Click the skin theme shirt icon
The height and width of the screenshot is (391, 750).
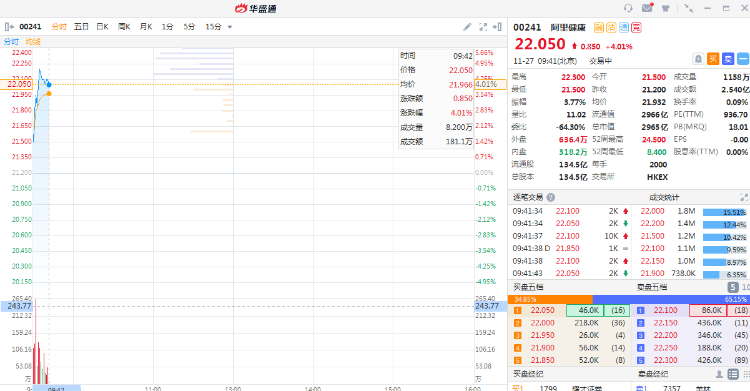coord(665,8)
